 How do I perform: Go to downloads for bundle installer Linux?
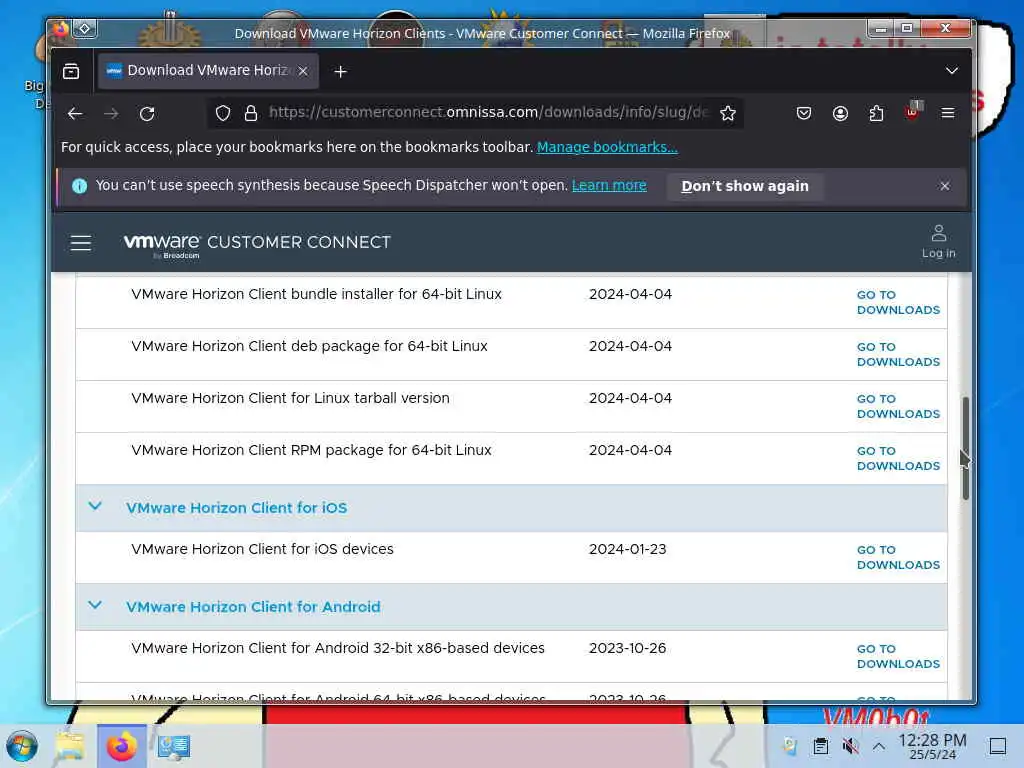coord(898,302)
